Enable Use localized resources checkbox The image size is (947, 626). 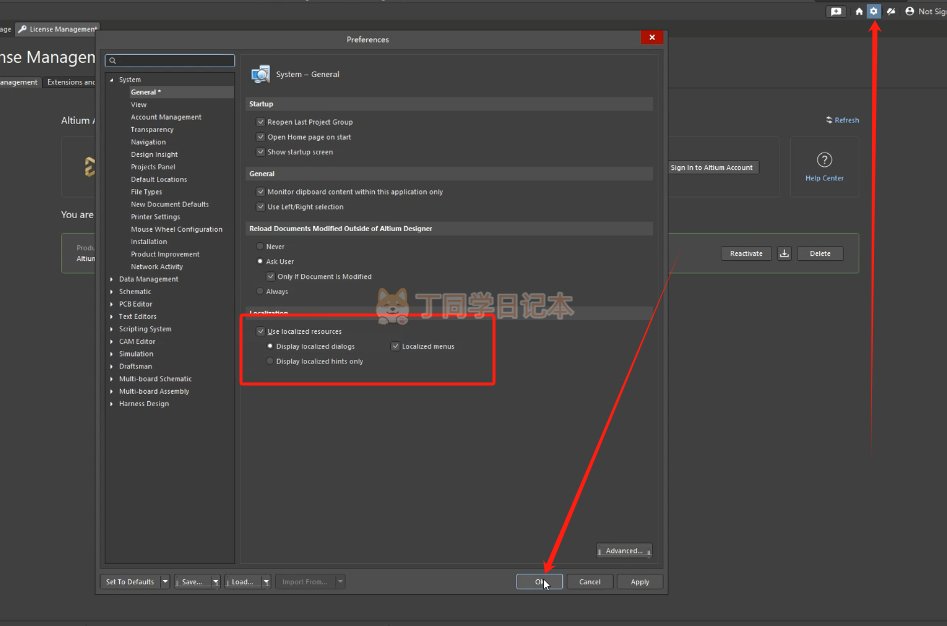(261, 331)
